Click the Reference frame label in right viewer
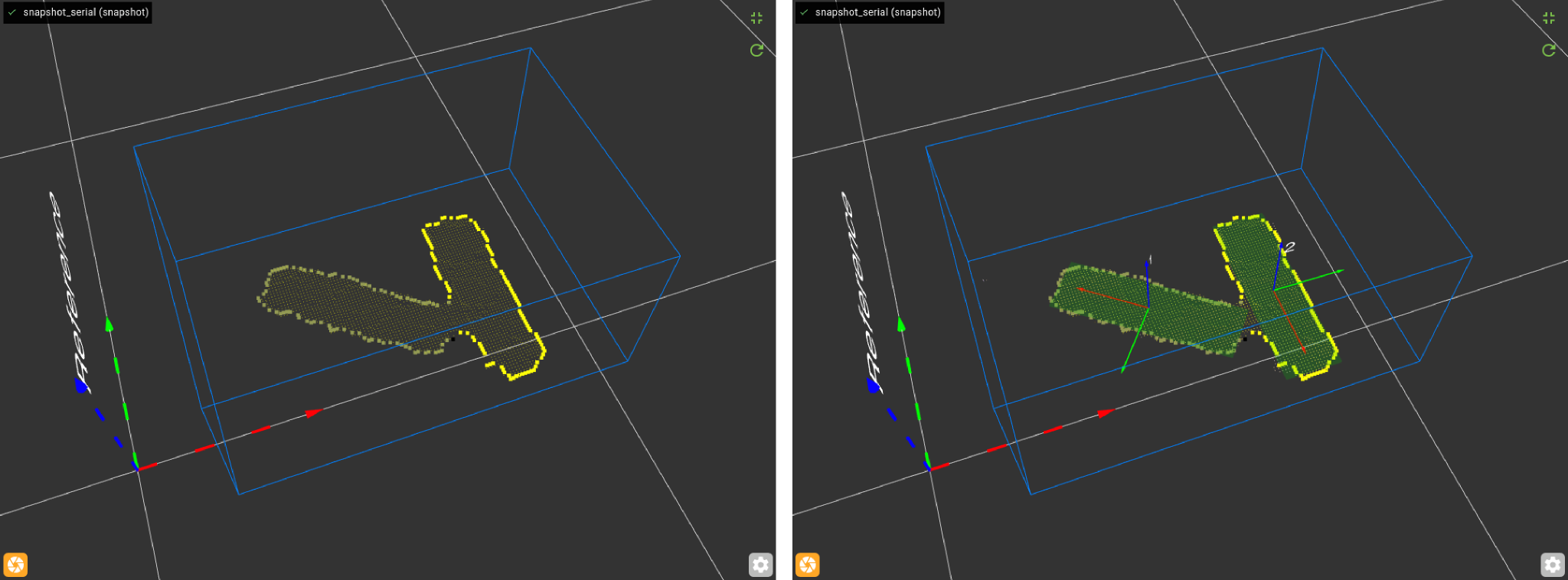 coord(861,291)
